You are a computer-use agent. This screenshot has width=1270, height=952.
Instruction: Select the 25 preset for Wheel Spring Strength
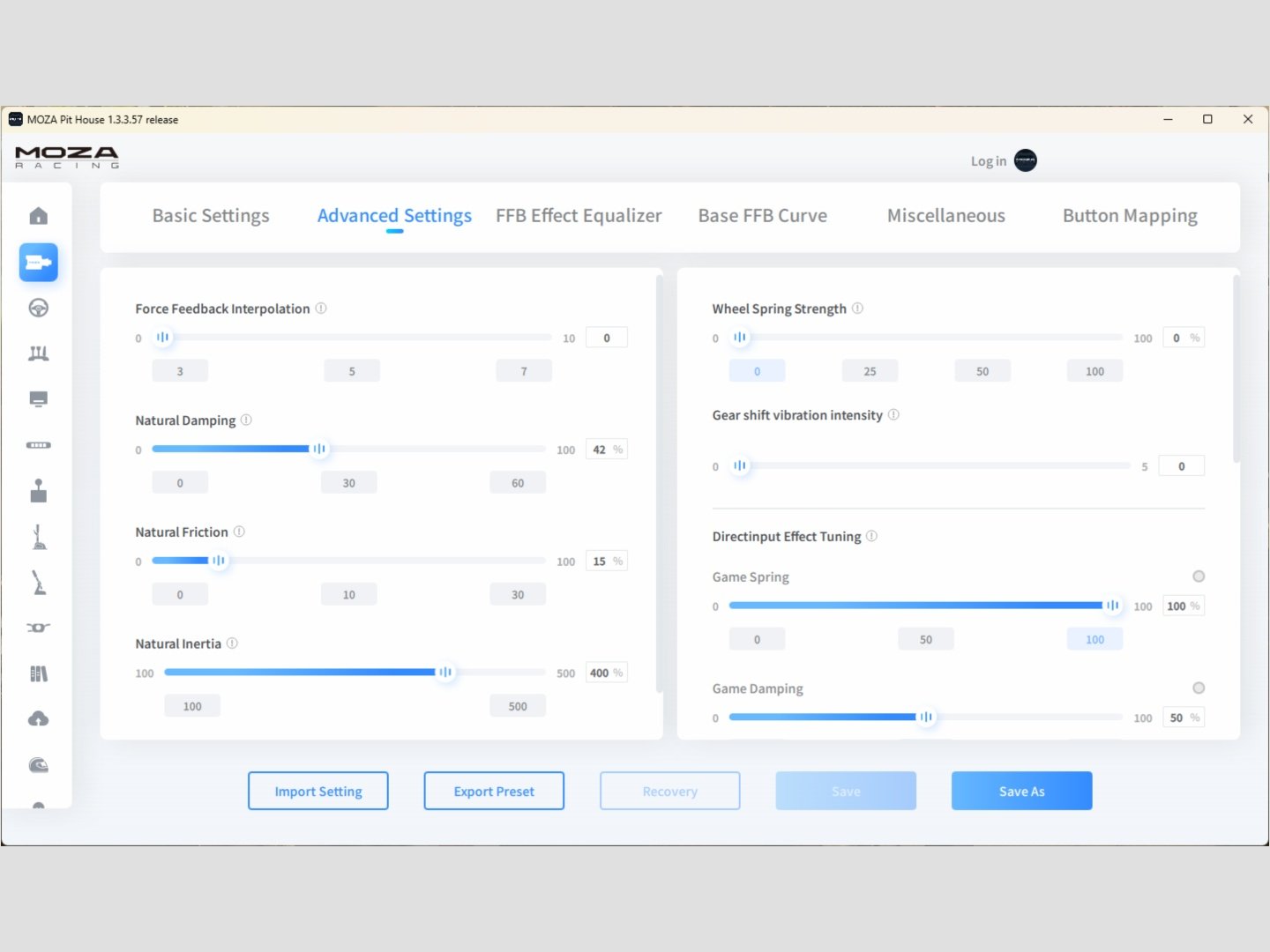870,371
